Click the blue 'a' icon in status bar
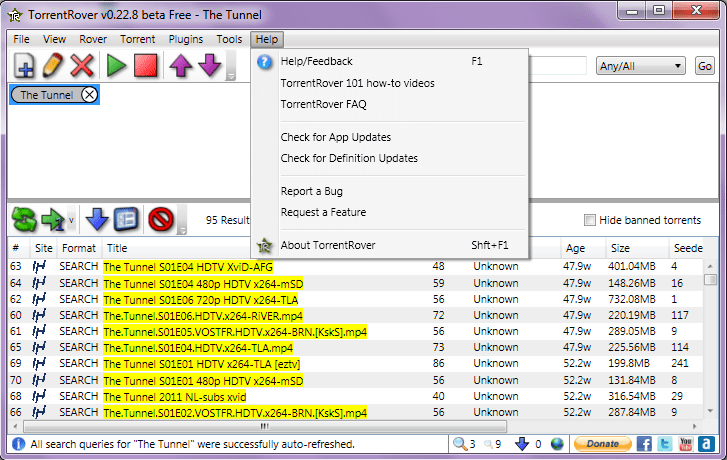 point(706,444)
